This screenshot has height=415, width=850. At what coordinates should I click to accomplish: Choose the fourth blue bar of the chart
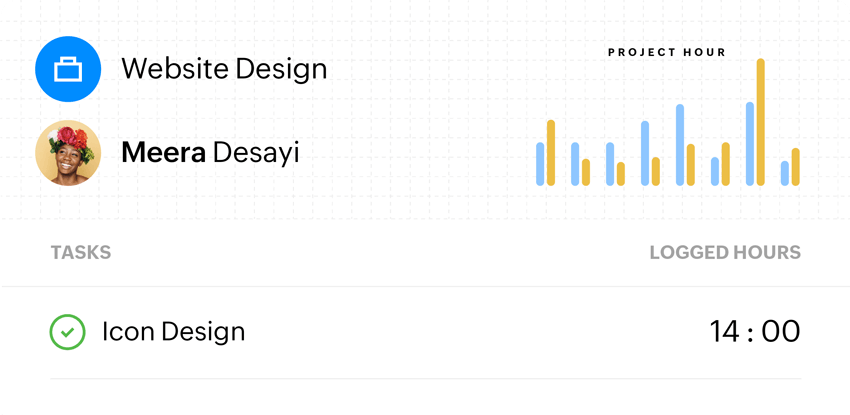[645, 153]
